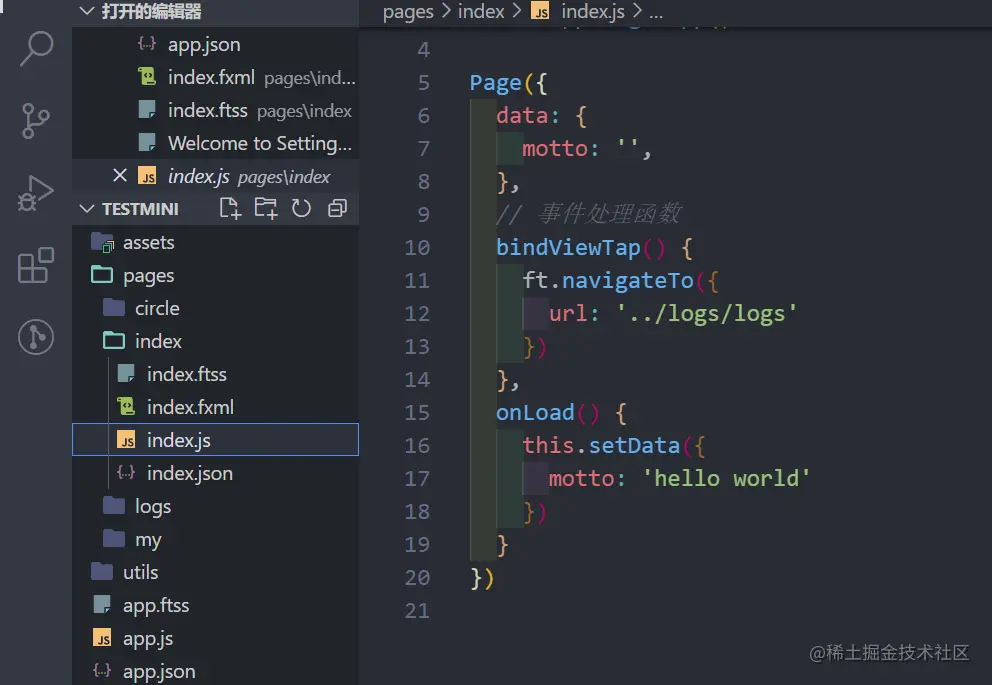The height and width of the screenshot is (685, 992).
Task: Collapse the pages folder
Action: tap(216, 275)
